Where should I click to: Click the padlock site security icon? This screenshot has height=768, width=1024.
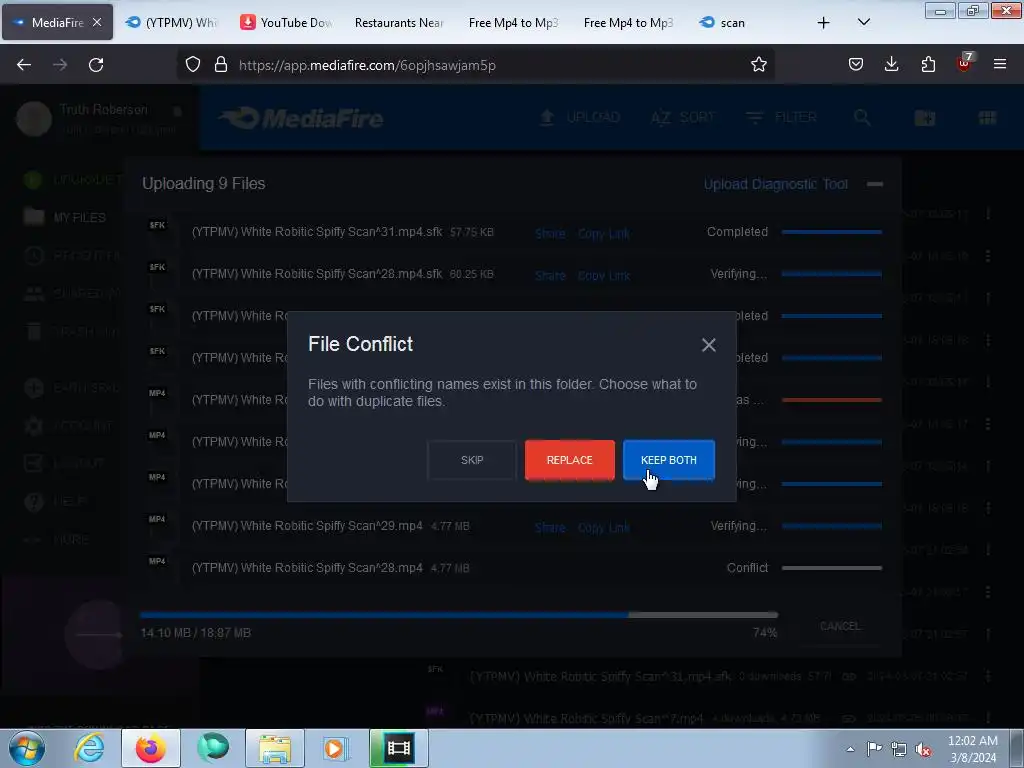[x=221, y=65]
